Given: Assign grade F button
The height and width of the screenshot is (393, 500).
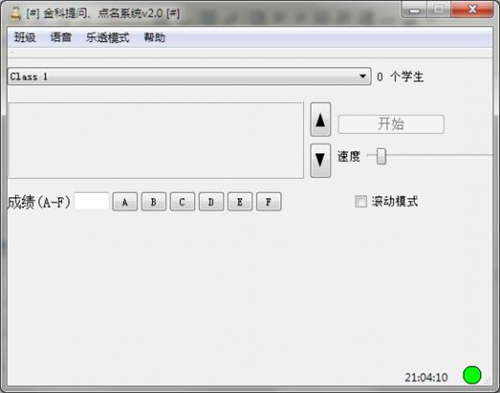Looking at the screenshot, I should coord(269,202).
